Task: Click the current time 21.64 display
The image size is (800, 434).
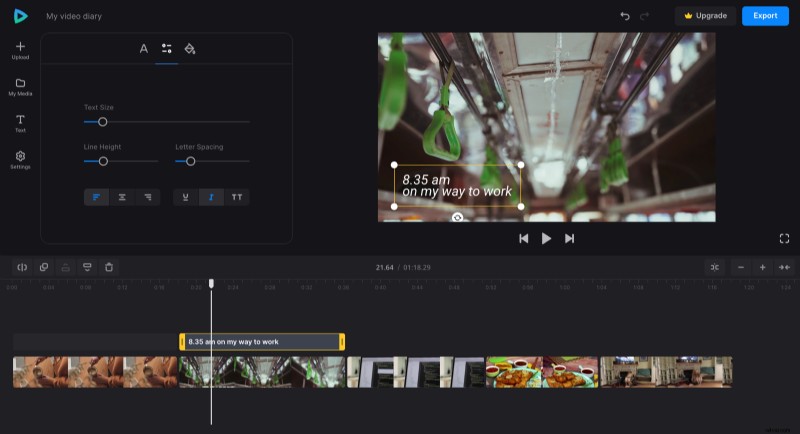Action: pos(385,267)
